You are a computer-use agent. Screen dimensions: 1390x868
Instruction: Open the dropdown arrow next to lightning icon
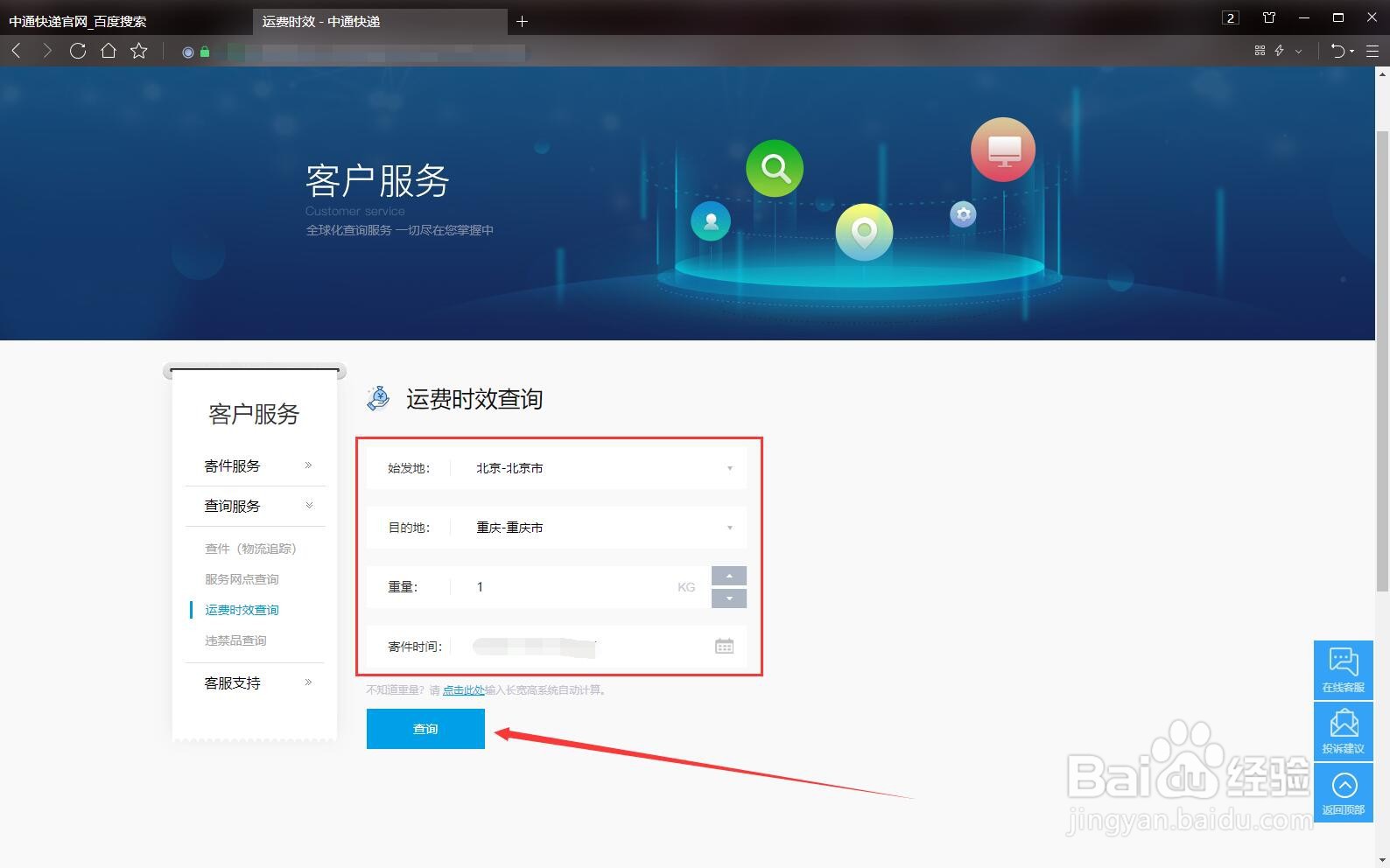click(1299, 52)
